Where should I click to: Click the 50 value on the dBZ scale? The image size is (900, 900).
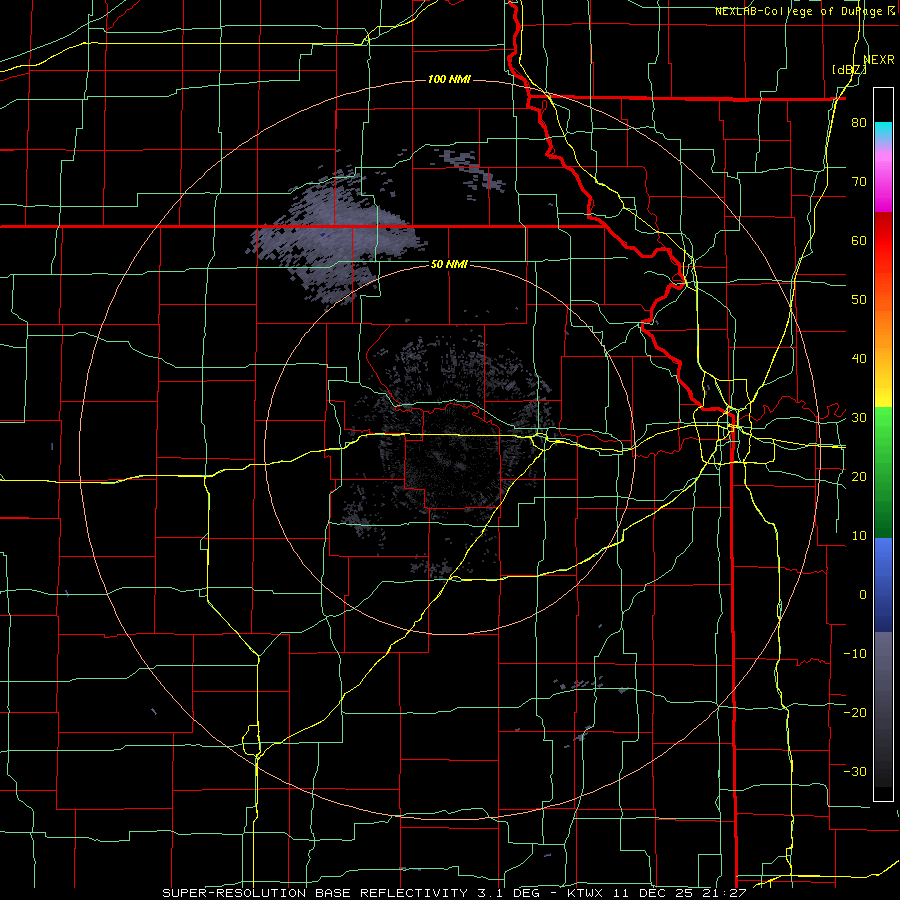859,300
